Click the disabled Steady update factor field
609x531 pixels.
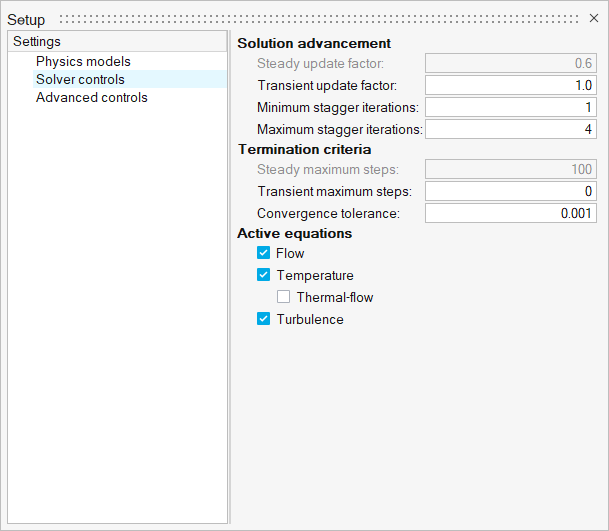(511, 64)
